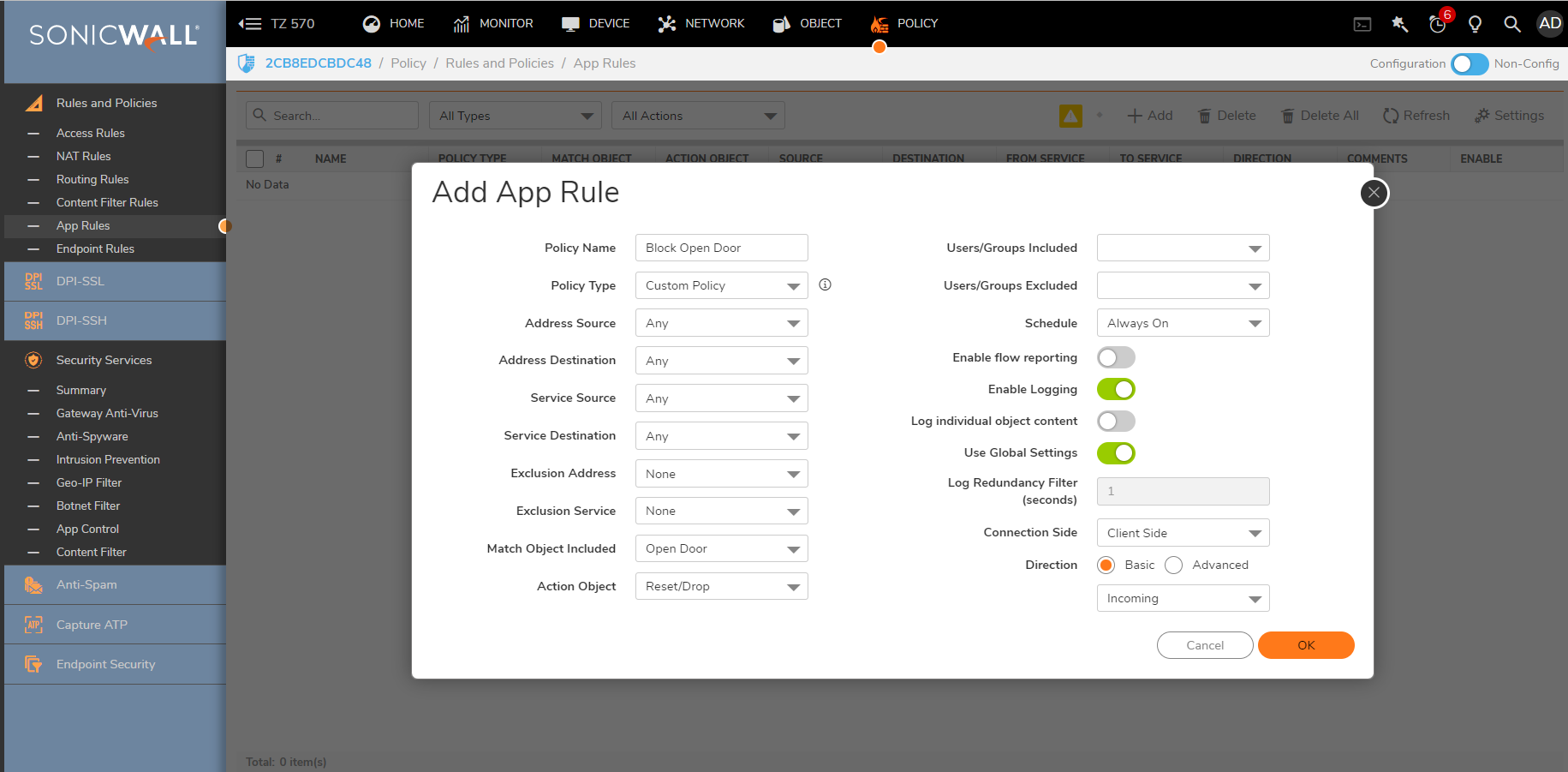1568x772 pixels.
Task: Click the lightbulb help icon
Action: [1475, 24]
